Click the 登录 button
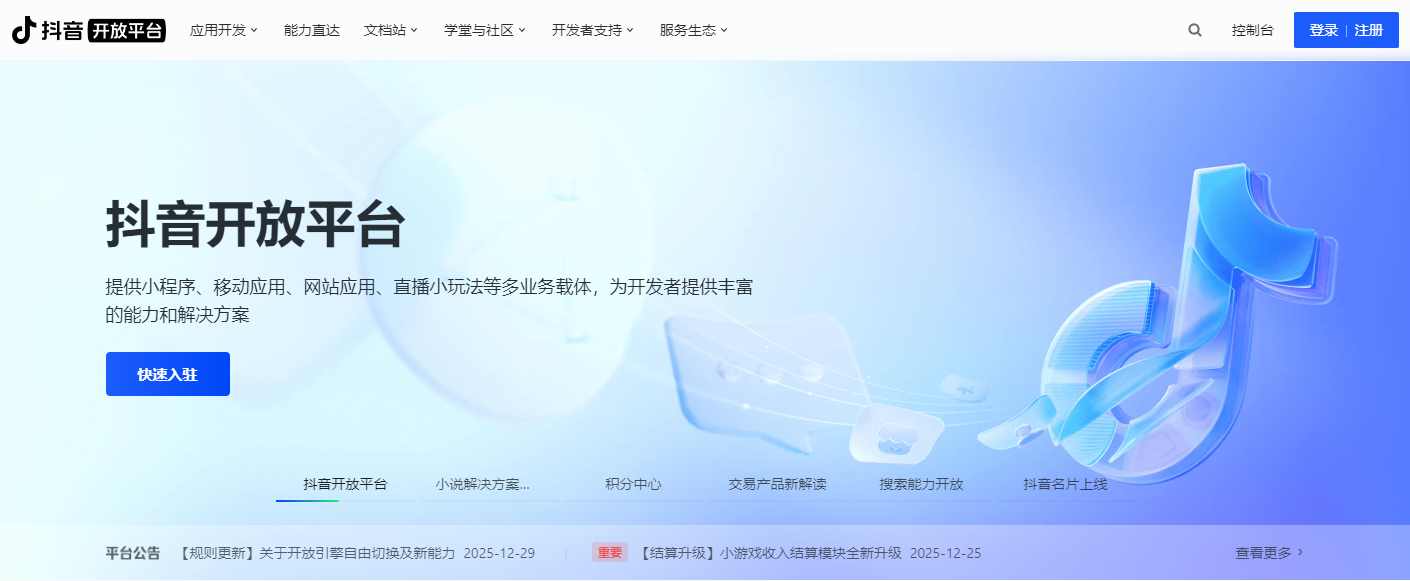The height and width of the screenshot is (581, 1410). [x=1323, y=29]
